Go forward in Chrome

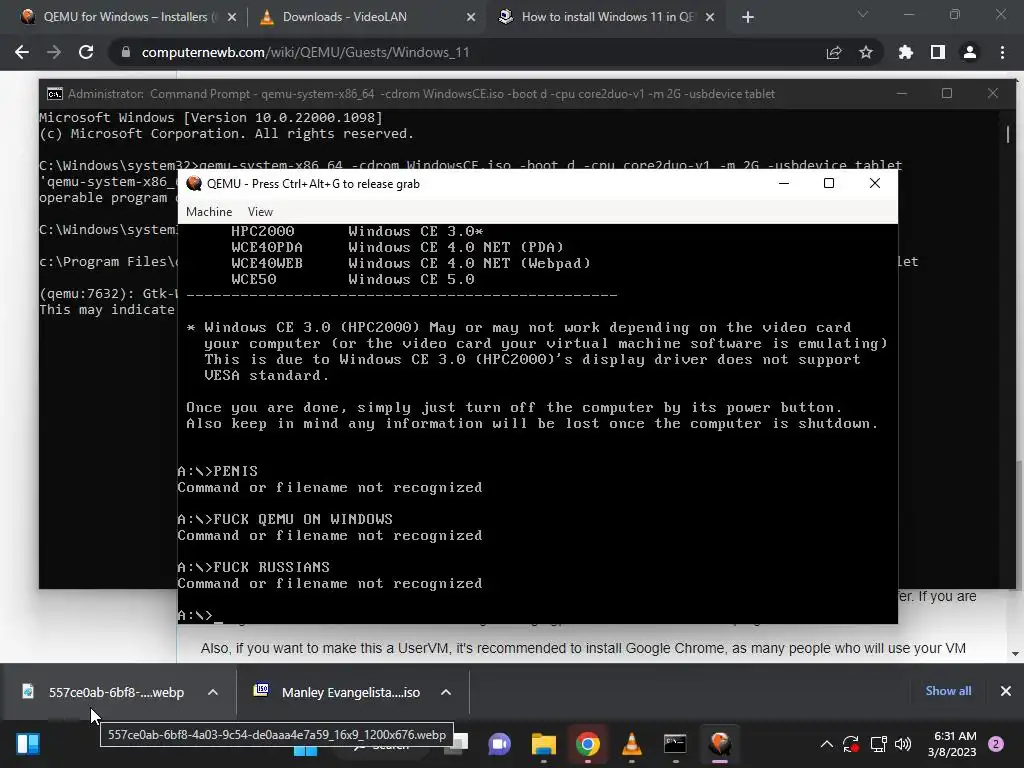(x=54, y=52)
